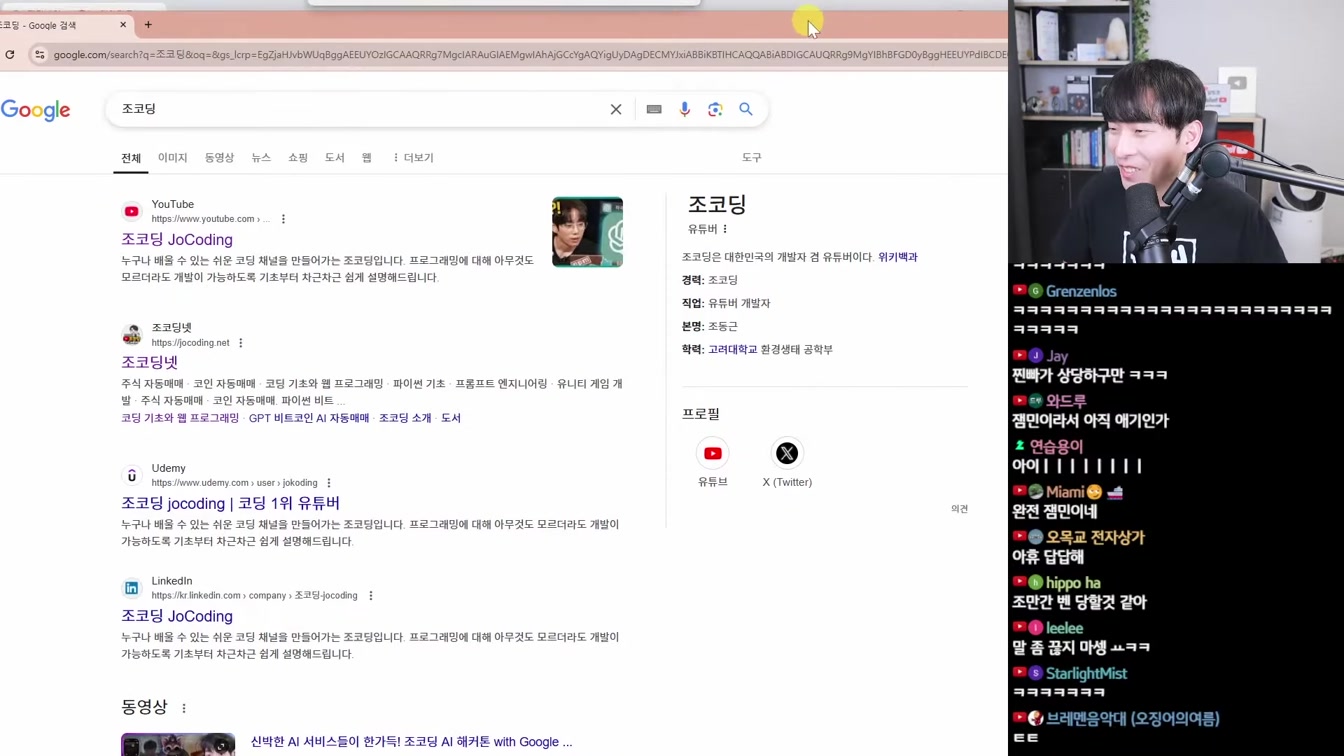Switch to the 이미지 tab
The image size is (1344, 756).
(173, 158)
